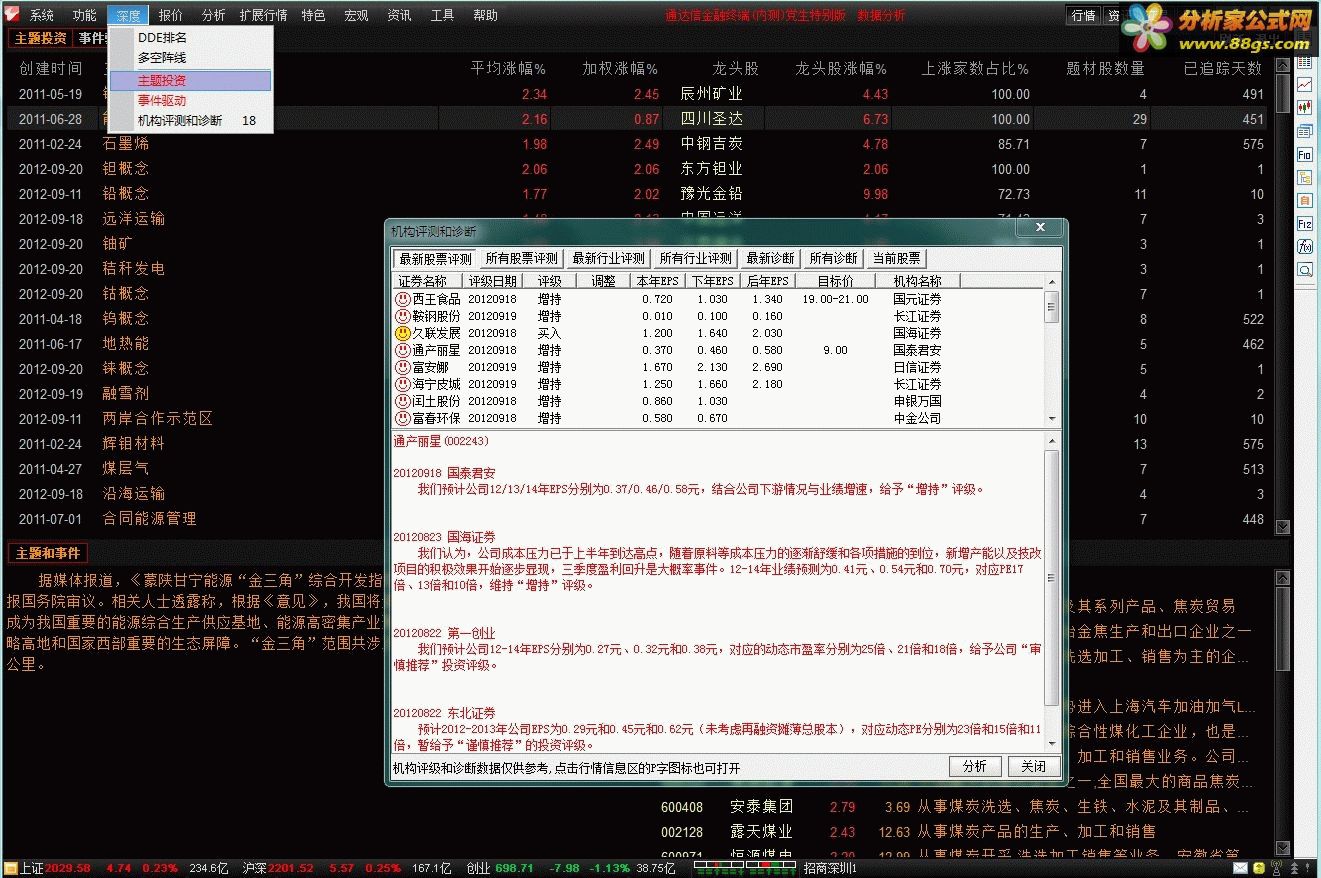Click the orange icon at status bar left
Image resolution: width=1321 pixels, height=878 pixels.
[x=11, y=868]
